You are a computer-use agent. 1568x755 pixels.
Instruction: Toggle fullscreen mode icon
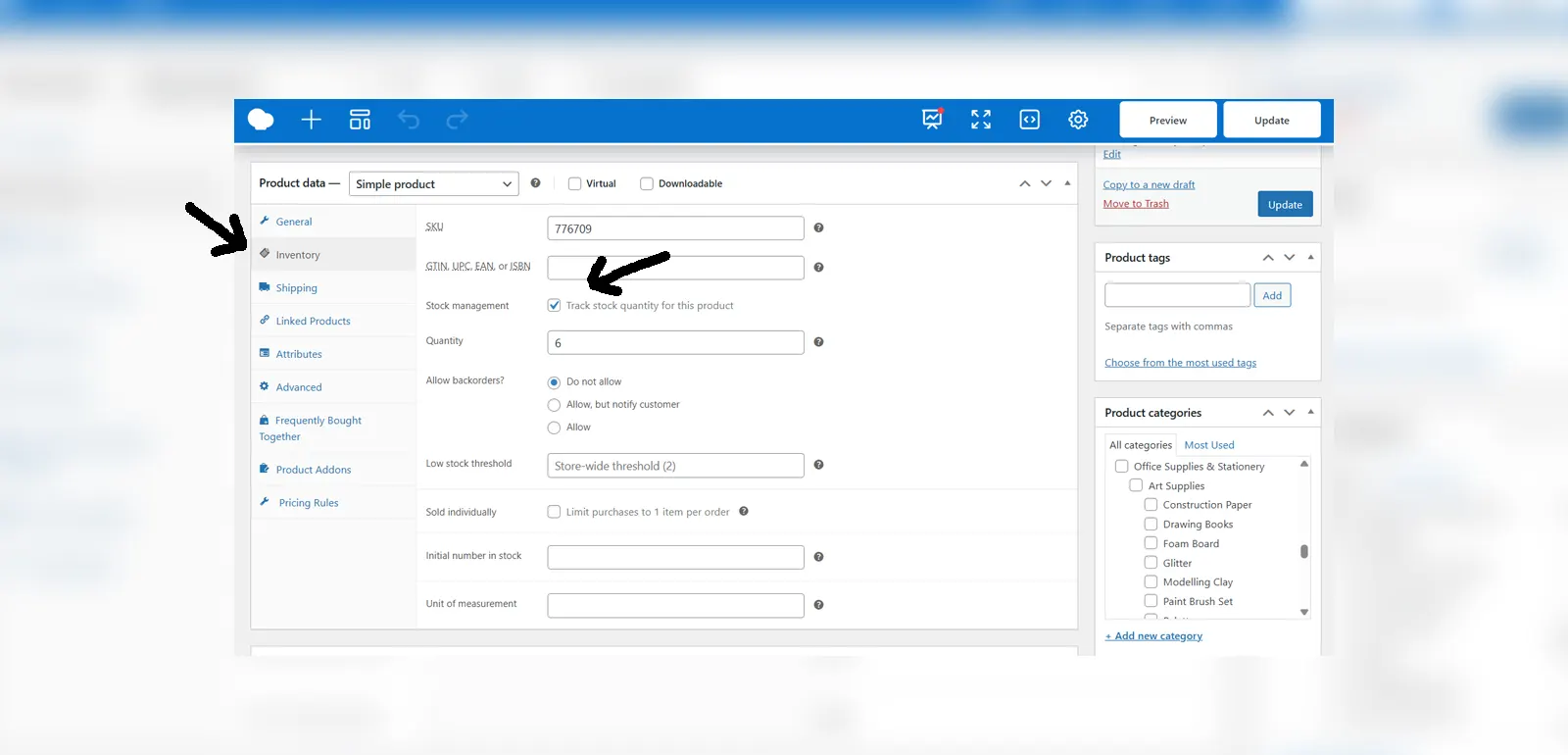tap(980, 120)
